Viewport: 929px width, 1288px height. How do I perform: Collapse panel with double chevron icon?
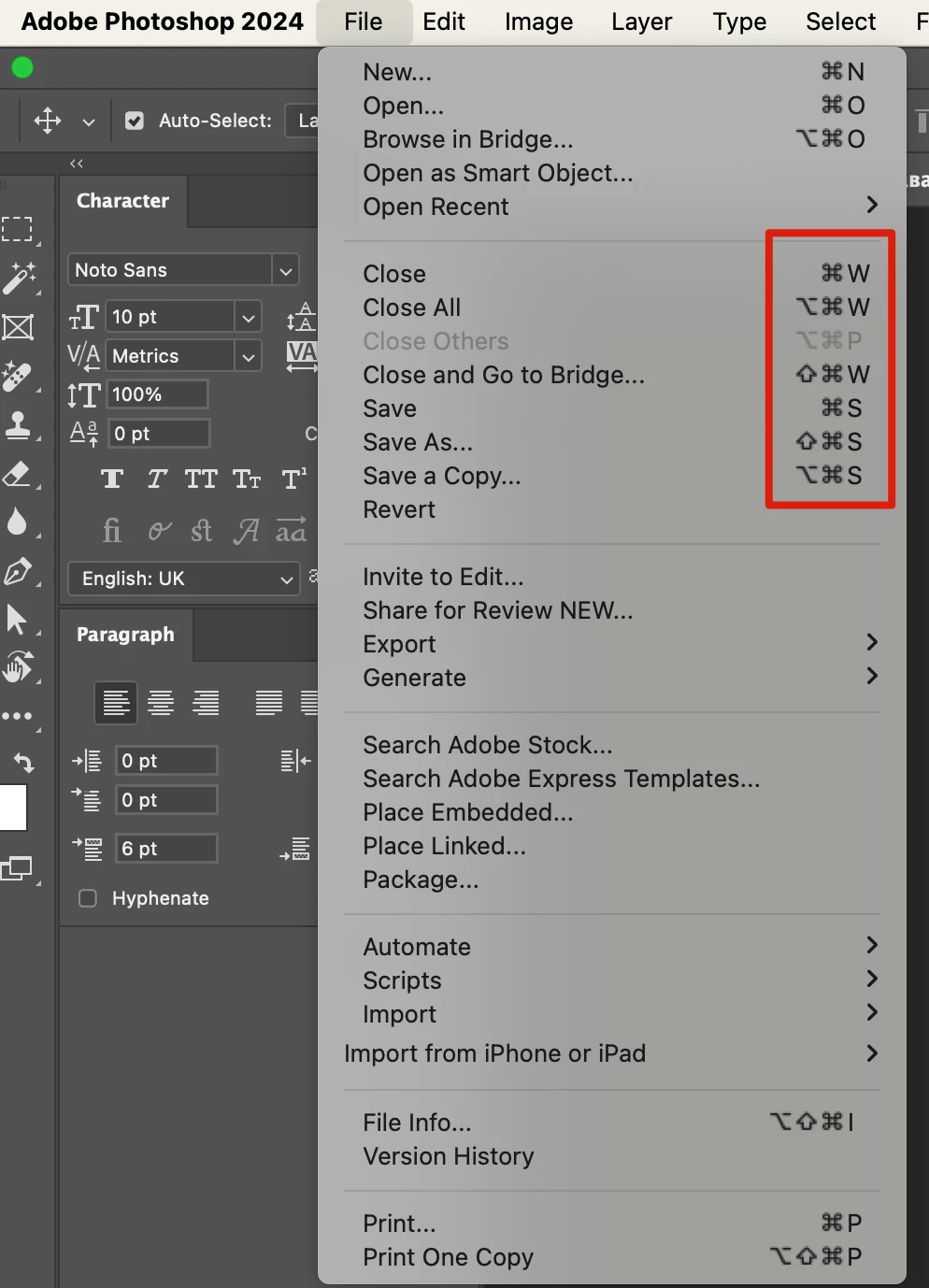[77, 164]
